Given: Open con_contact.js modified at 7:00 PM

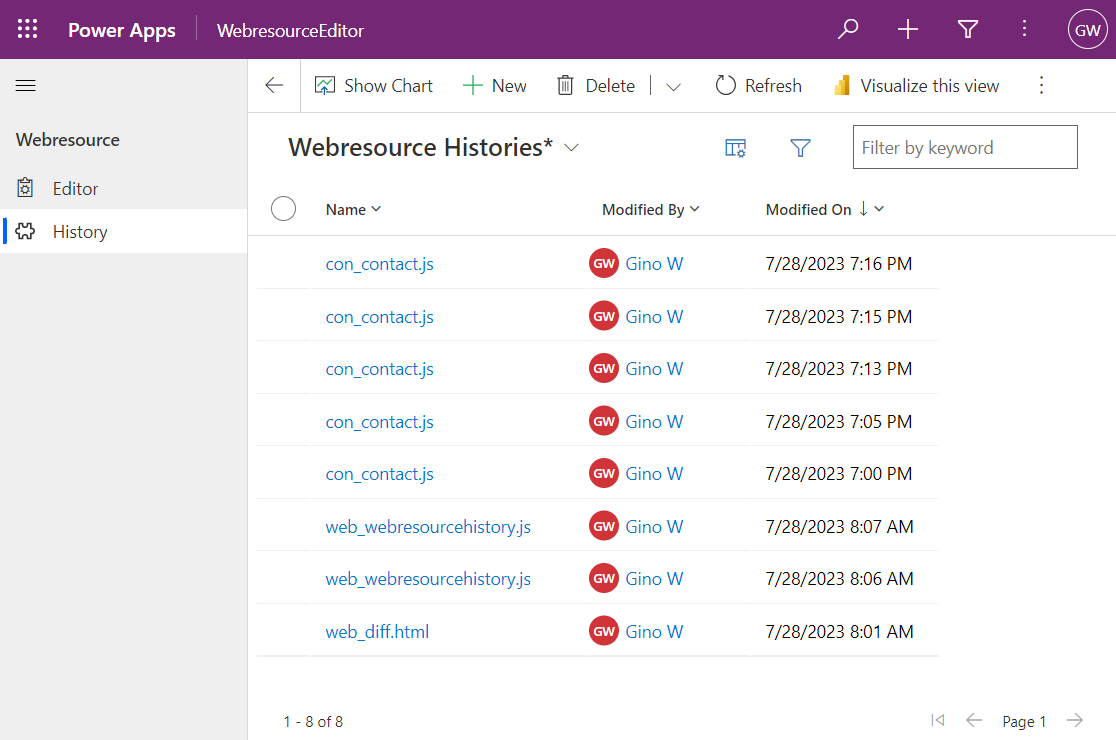Looking at the screenshot, I should click(x=379, y=474).
